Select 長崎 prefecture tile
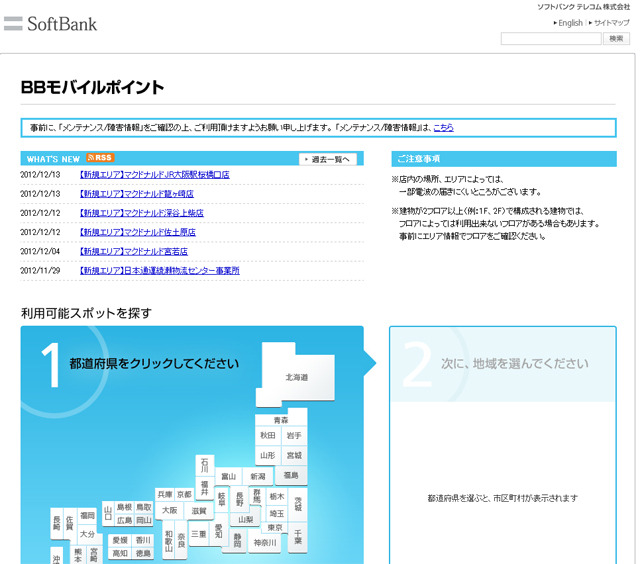The height and width of the screenshot is (564, 640). coord(57,523)
